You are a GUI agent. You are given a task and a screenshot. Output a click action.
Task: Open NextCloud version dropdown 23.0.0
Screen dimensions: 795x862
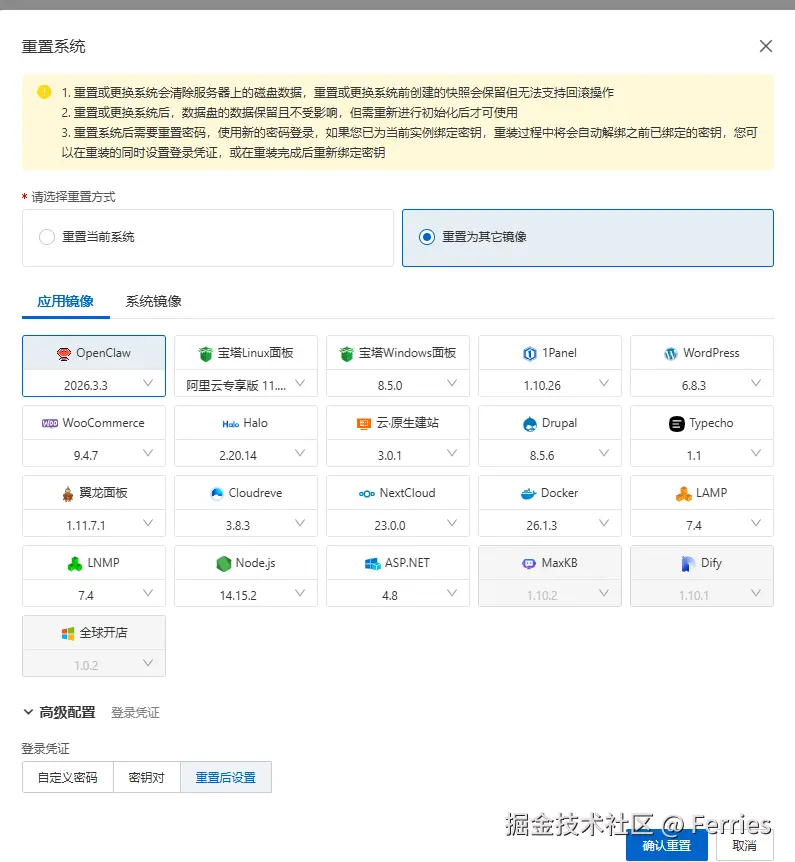(x=398, y=524)
